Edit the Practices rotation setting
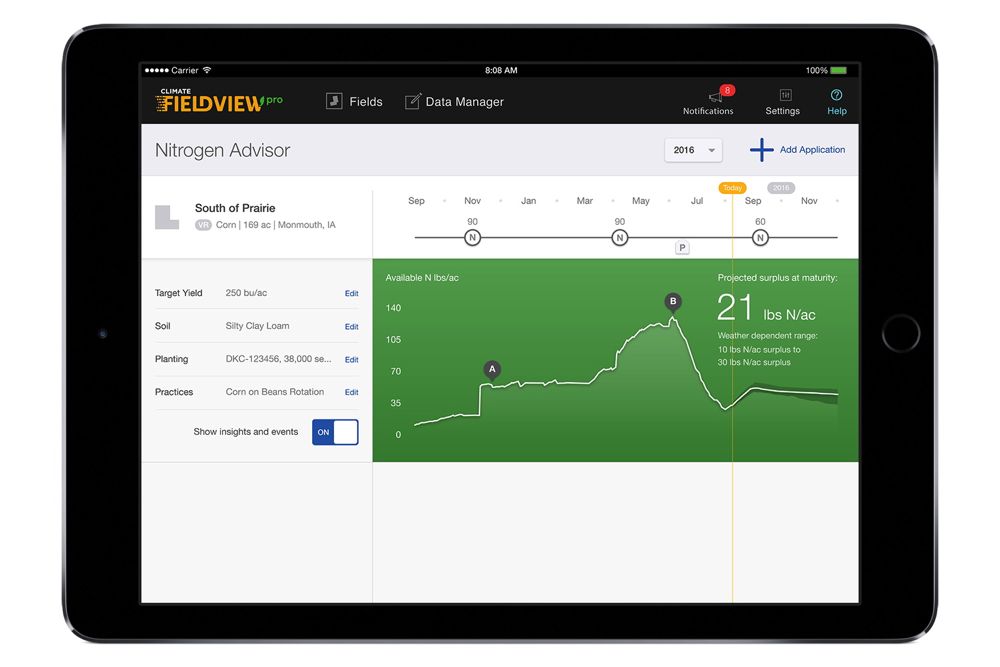Image resolution: width=1000 pixels, height=667 pixels. pos(351,393)
